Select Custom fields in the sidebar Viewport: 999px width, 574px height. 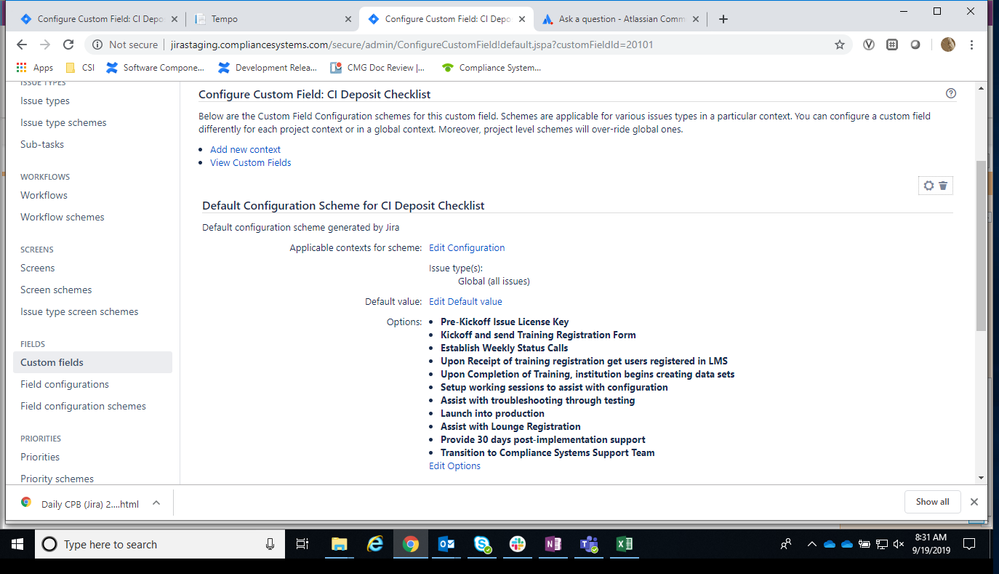(x=92, y=362)
